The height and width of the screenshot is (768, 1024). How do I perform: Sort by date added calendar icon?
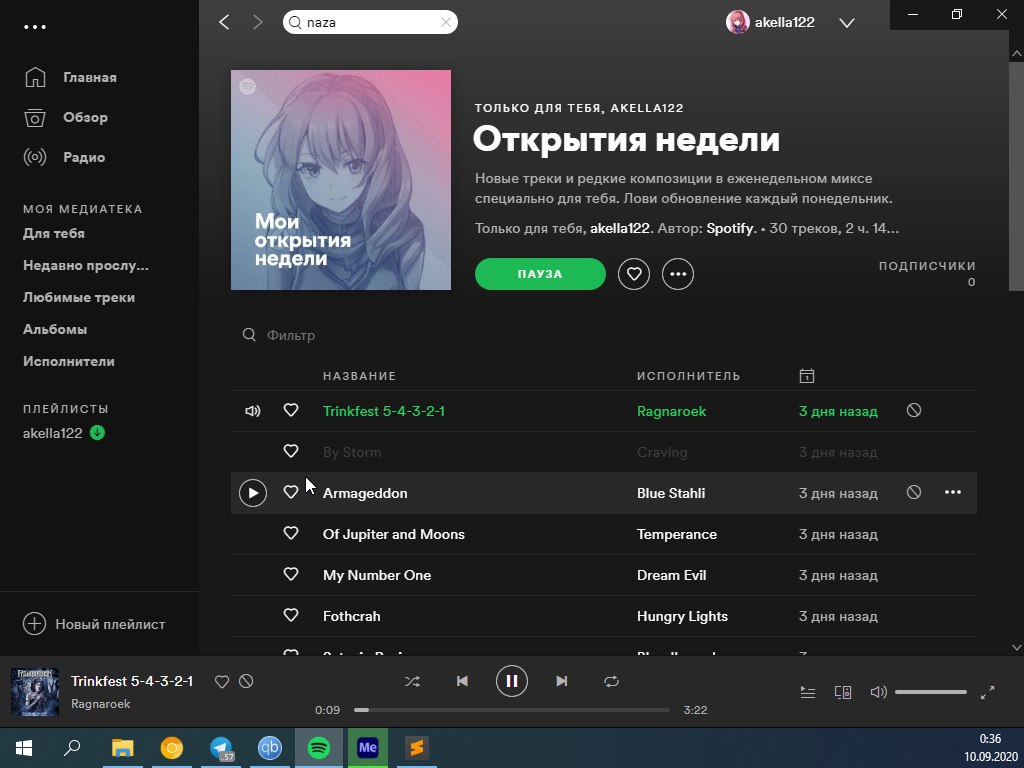tap(807, 376)
